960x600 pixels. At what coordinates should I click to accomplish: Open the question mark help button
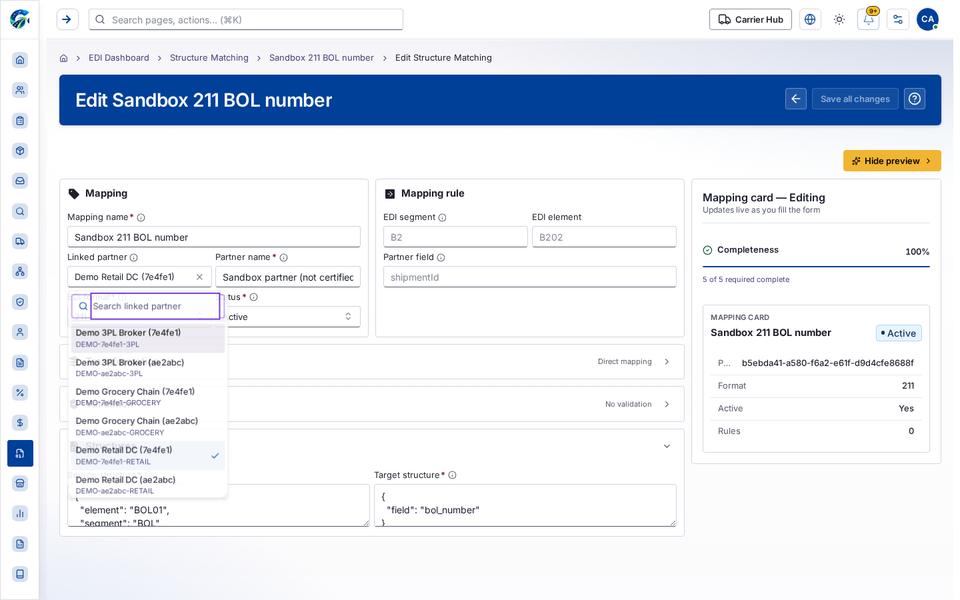point(915,99)
